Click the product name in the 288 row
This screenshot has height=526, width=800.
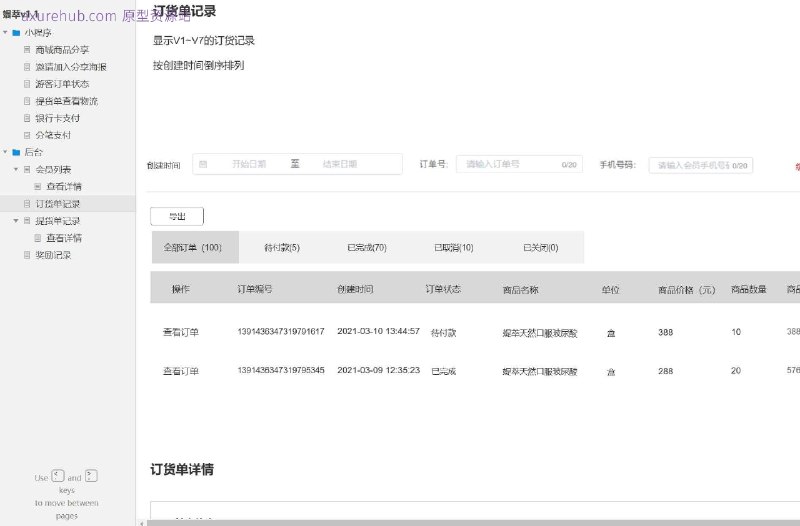tap(540, 371)
